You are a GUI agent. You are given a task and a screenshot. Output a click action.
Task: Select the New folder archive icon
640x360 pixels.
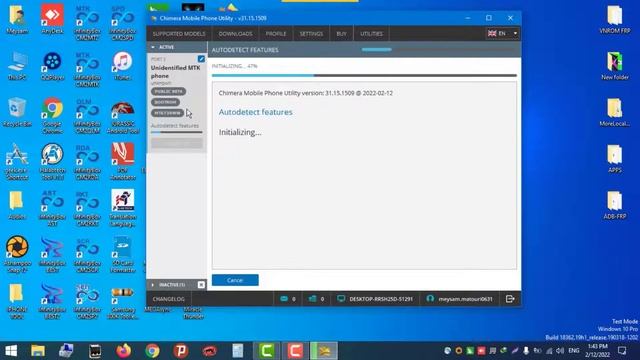[615, 66]
